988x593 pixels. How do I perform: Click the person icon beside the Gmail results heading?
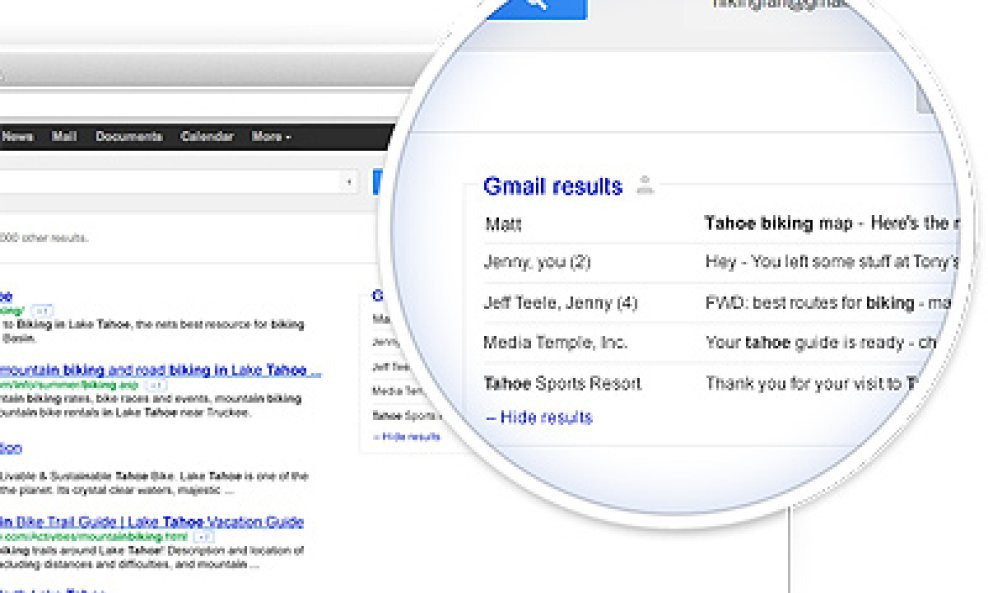click(644, 185)
